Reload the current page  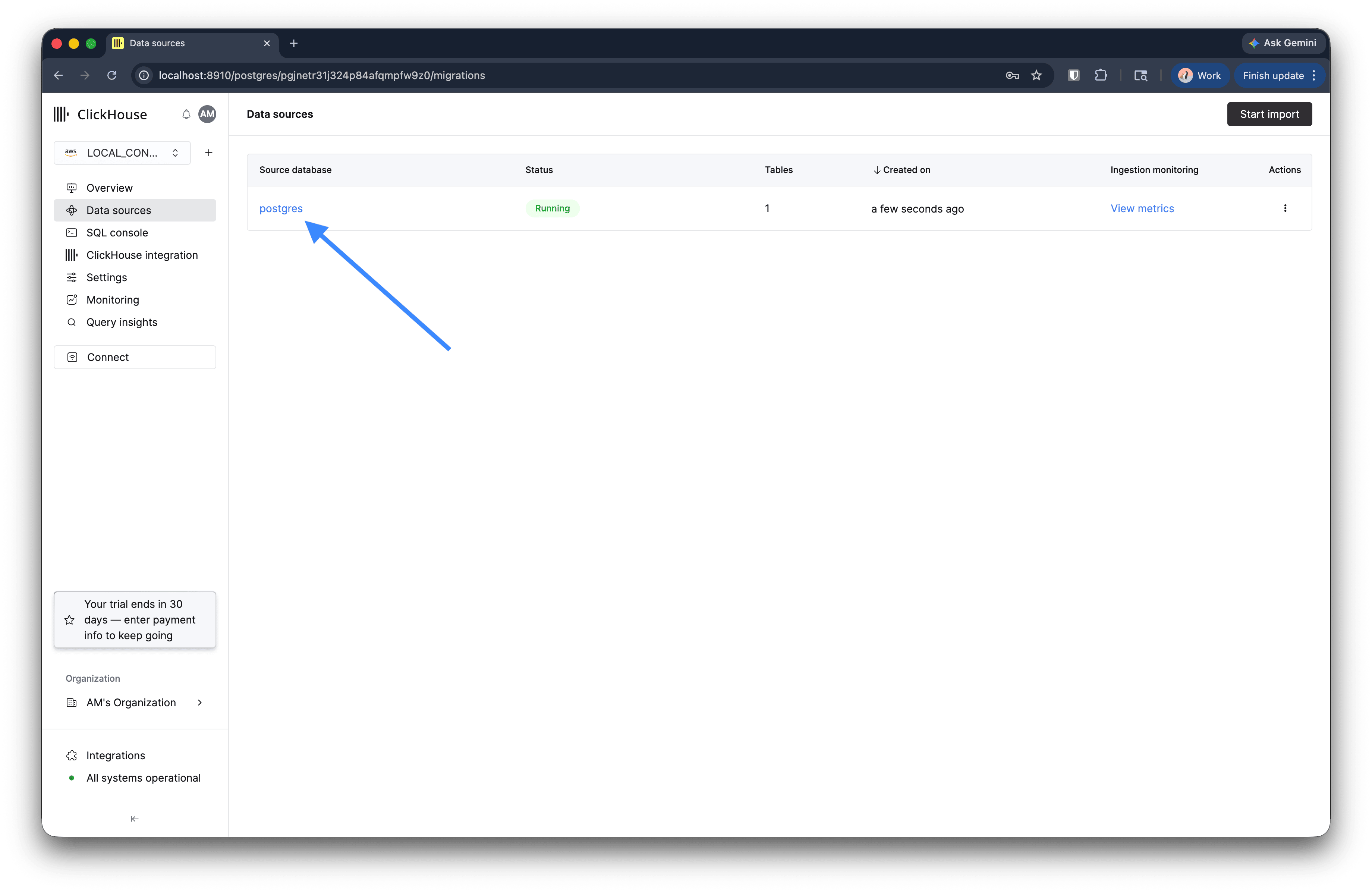(112, 76)
